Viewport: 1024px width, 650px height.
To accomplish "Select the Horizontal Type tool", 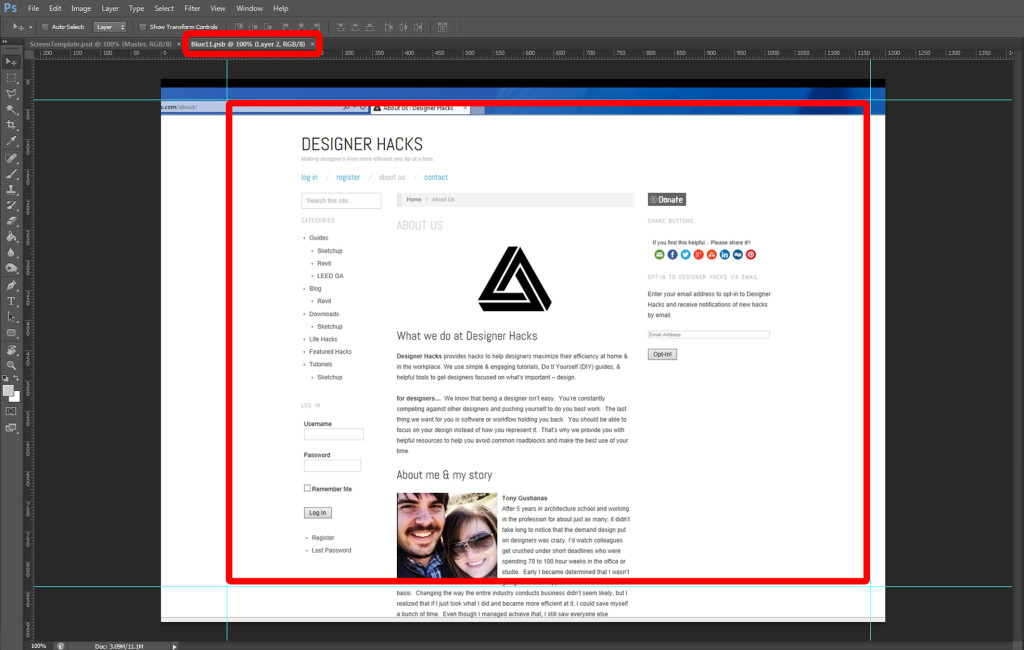I will (11, 301).
